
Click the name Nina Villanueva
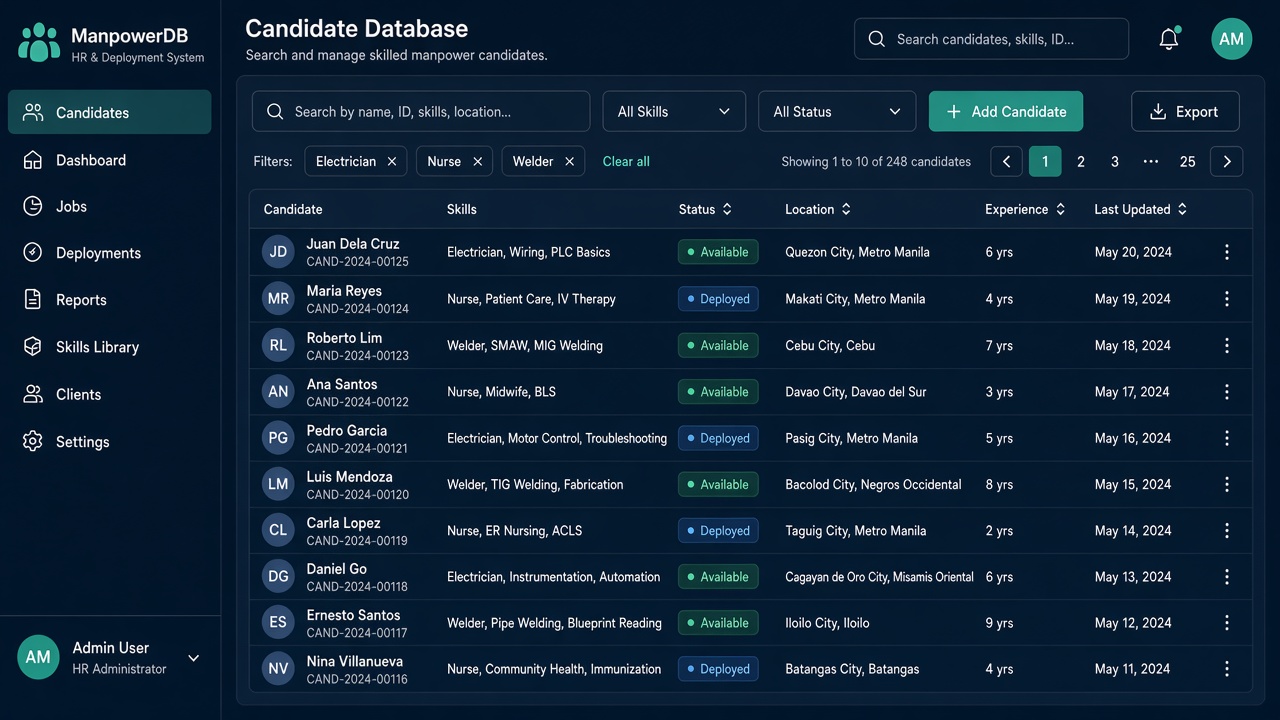pyautogui.click(x=355, y=661)
